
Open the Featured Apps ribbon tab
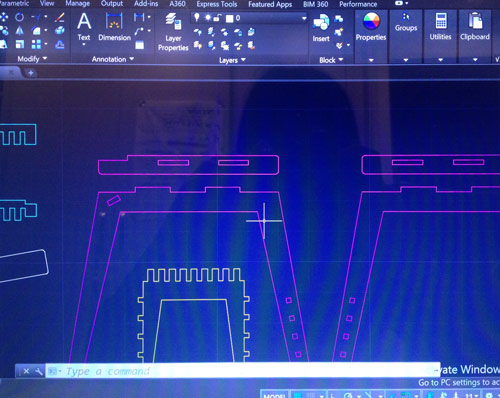270,5
